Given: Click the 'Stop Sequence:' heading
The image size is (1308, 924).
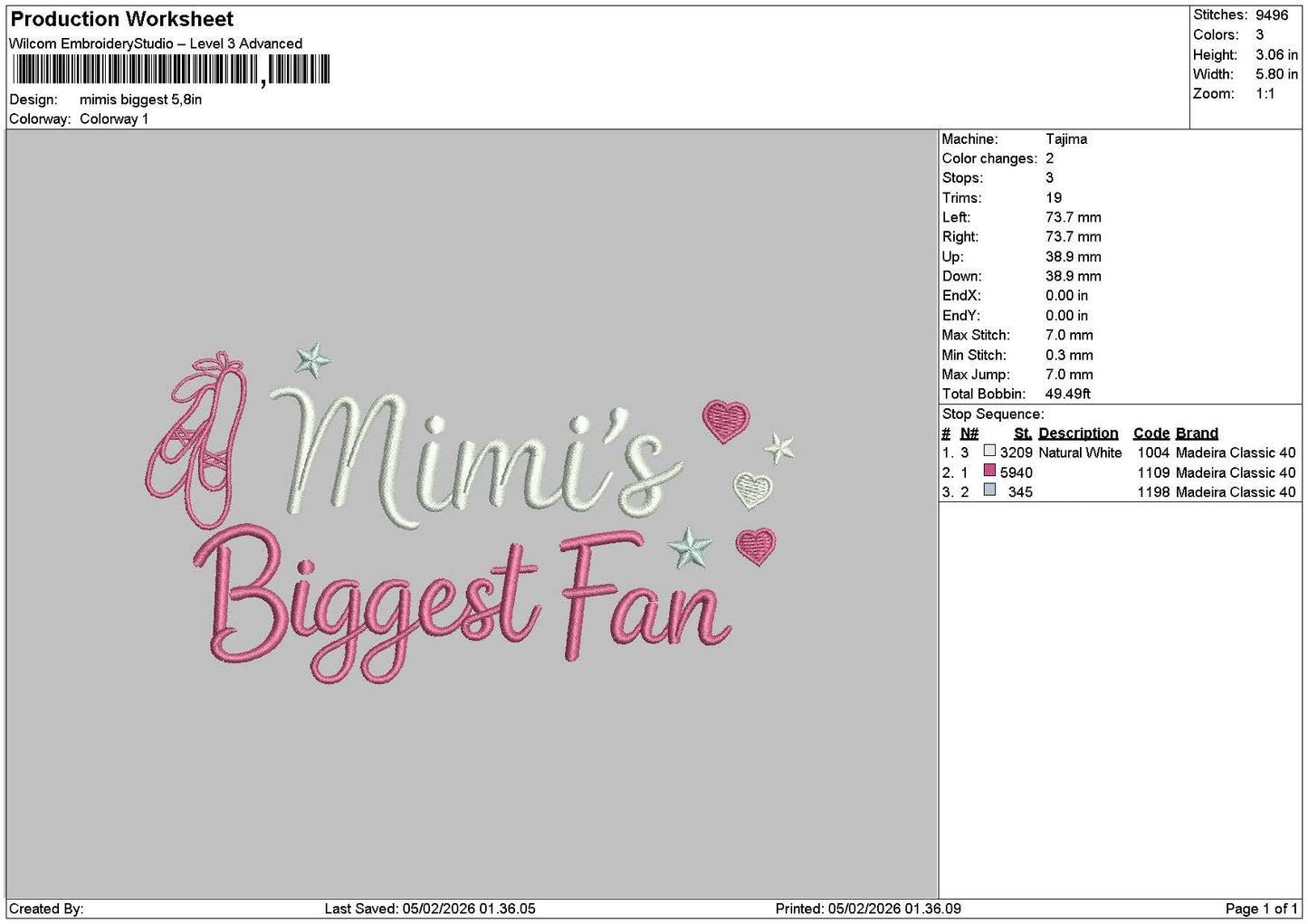Looking at the screenshot, I should coord(993,414).
